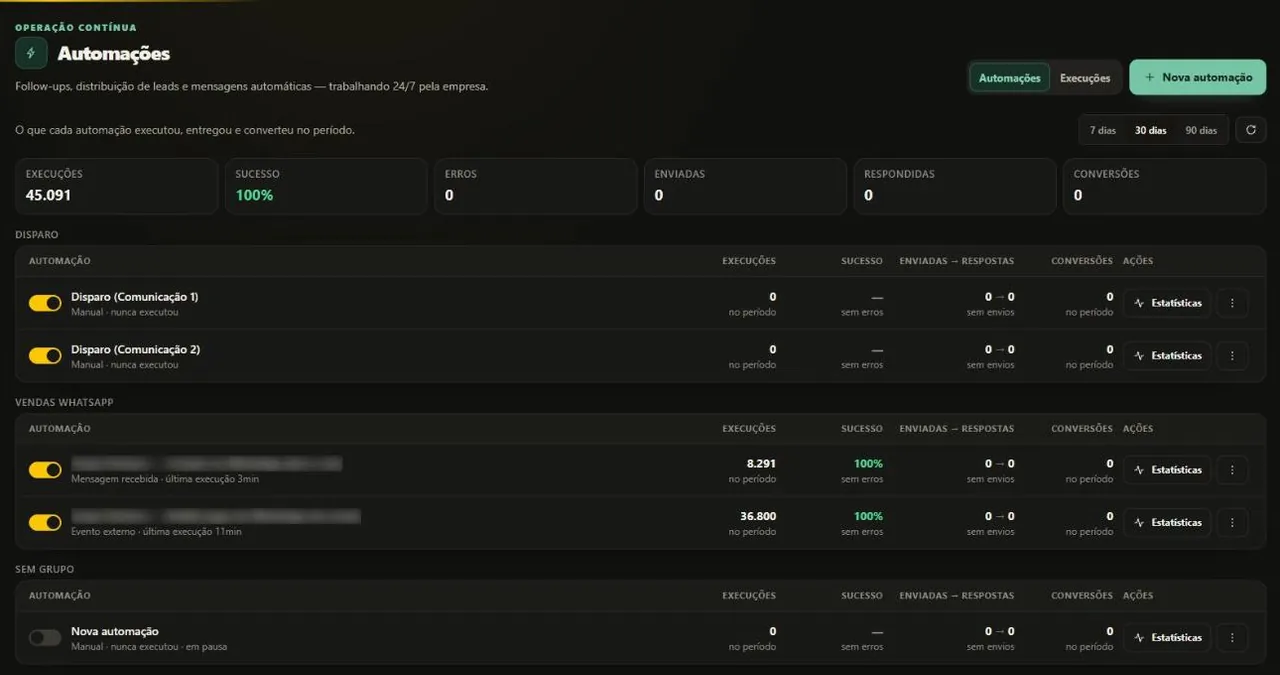Open Estatísticas for Disparo (Comunicação 2)

pyautogui.click(x=1167, y=356)
